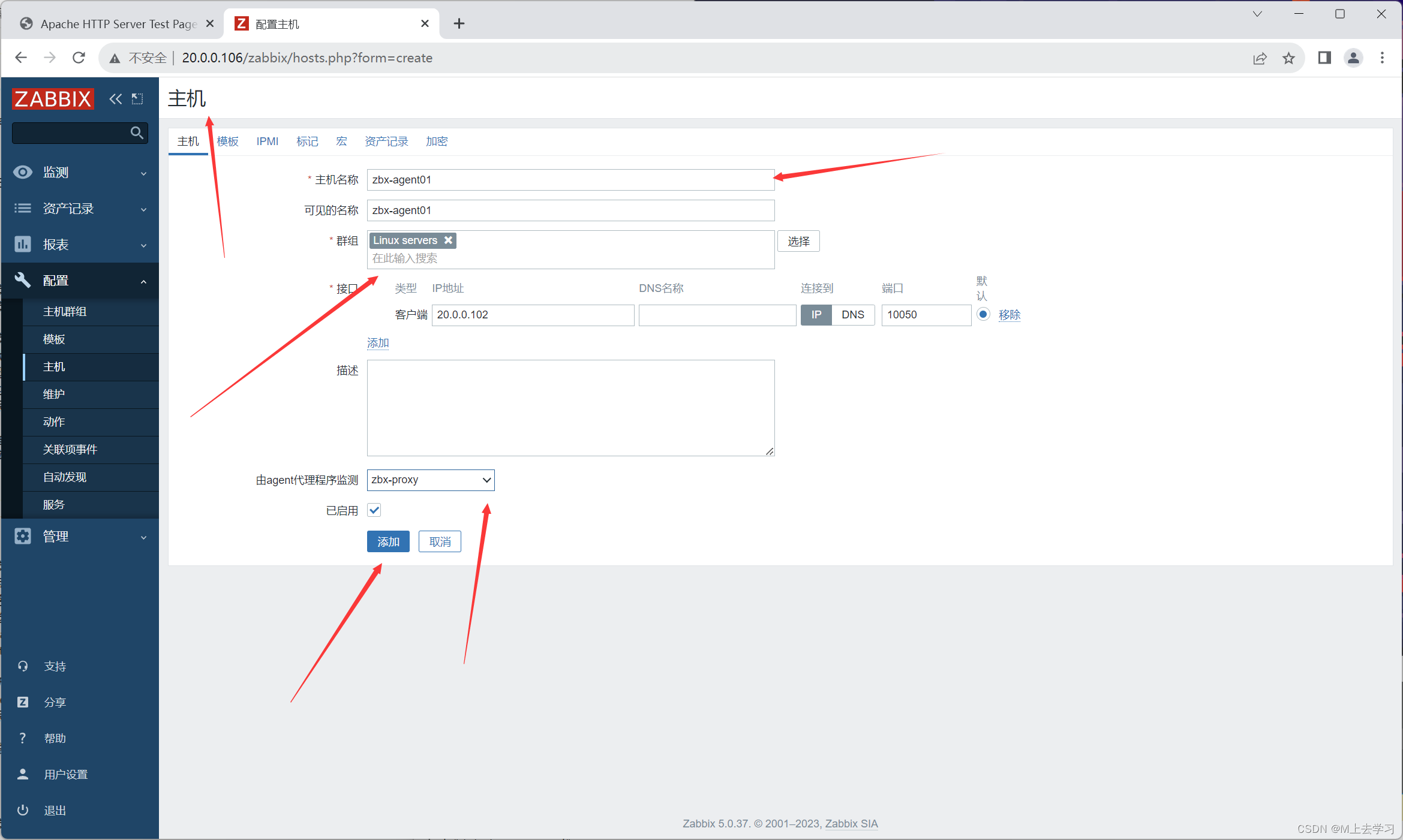Select the default interface radio button

[983, 314]
